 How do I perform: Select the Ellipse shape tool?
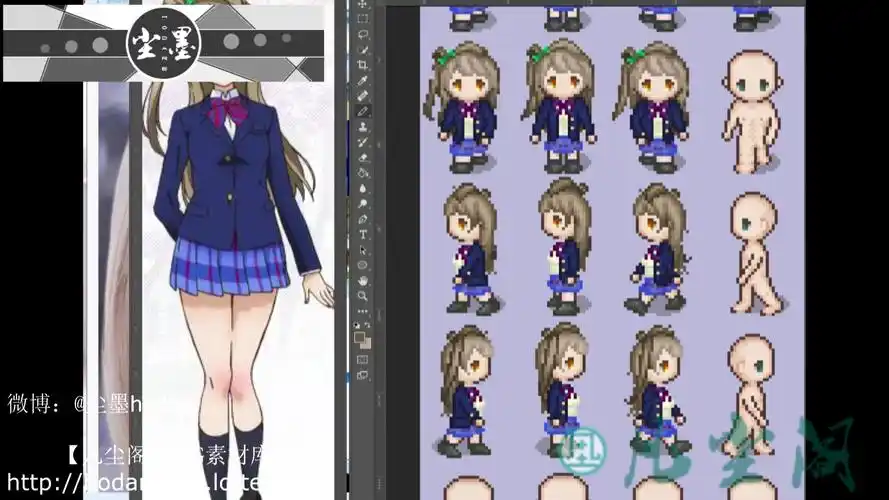(x=363, y=265)
